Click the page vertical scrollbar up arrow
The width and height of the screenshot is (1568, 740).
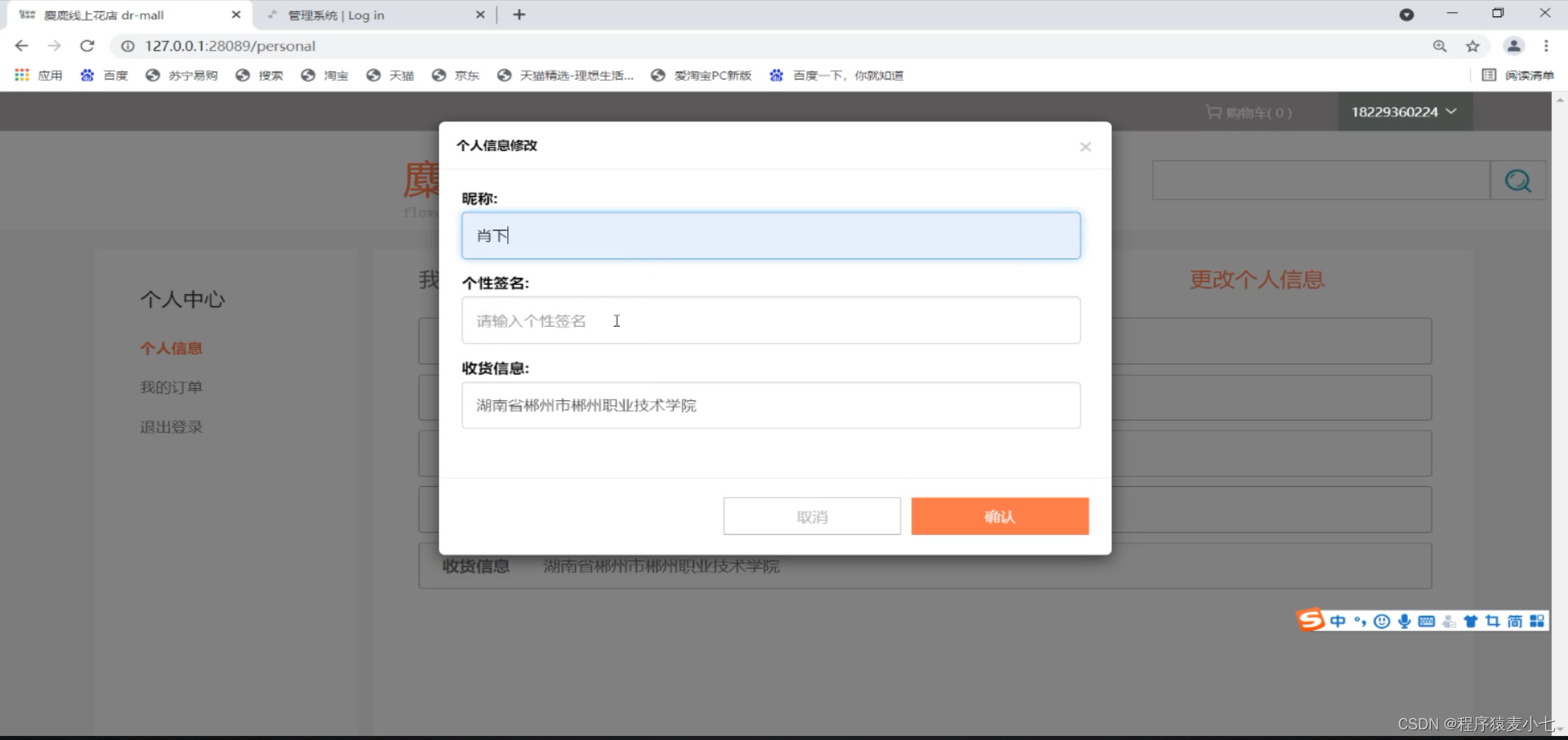[x=1560, y=100]
